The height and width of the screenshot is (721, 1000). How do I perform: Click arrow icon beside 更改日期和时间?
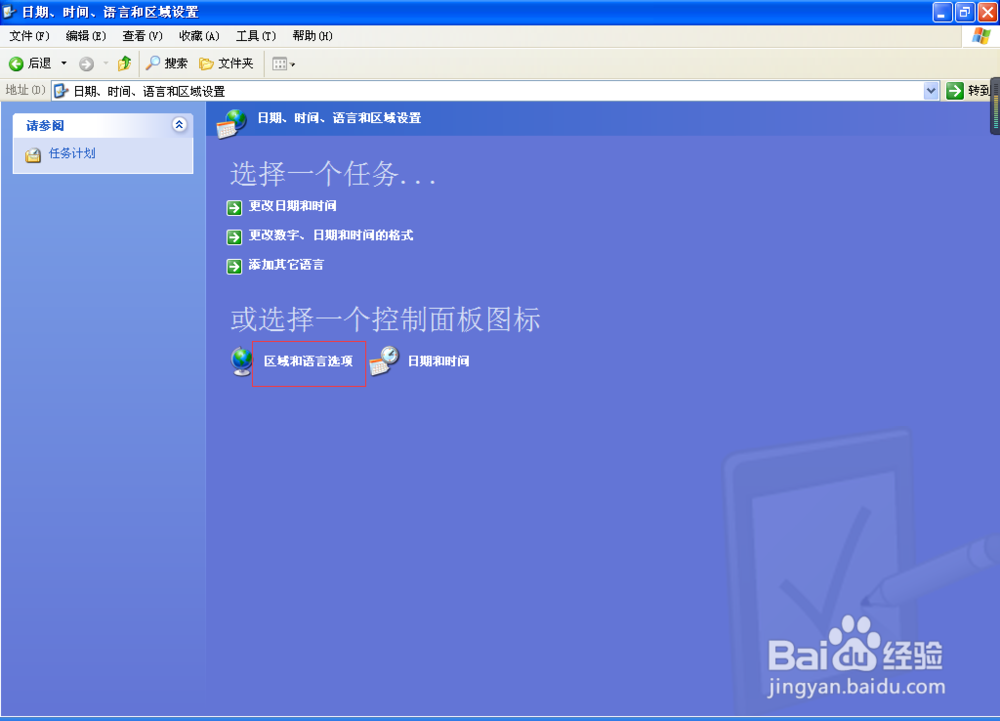coord(234,208)
